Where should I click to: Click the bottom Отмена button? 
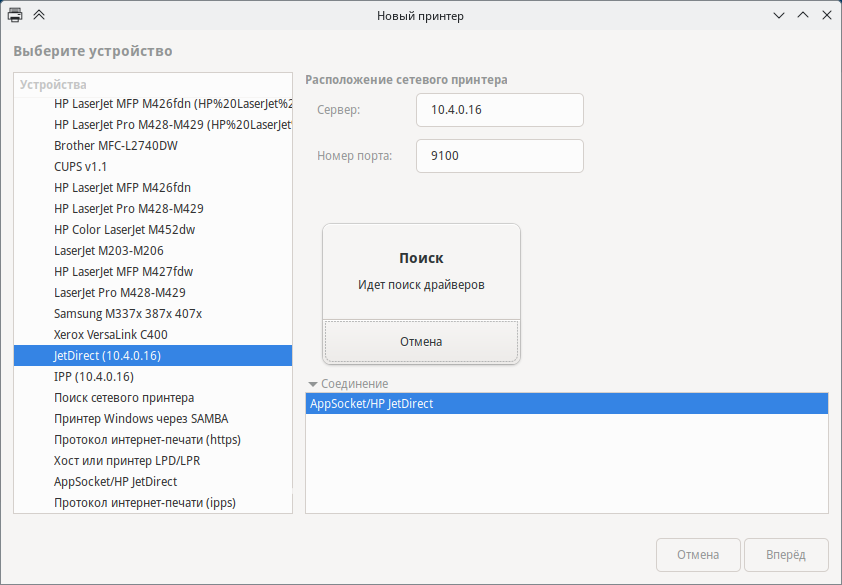tap(698, 555)
